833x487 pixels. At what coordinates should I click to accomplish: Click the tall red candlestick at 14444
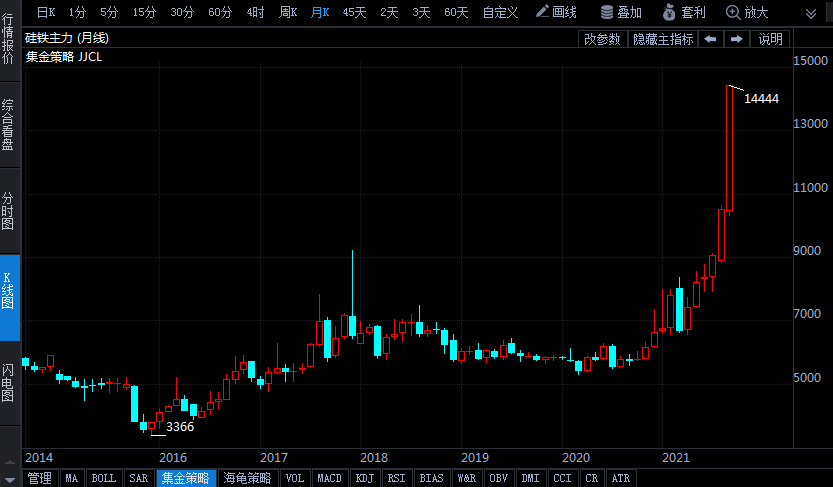[729, 149]
